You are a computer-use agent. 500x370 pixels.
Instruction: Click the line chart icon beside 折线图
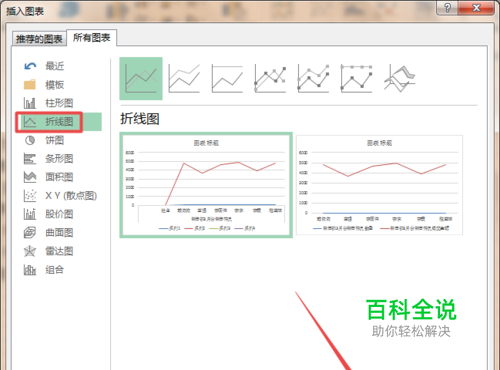pyautogui.click(x=30, y=122)
